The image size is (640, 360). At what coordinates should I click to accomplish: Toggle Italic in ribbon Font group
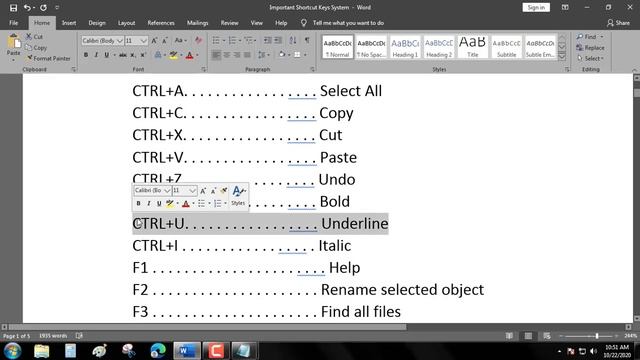pyautogui.click(x=96, y=55)
